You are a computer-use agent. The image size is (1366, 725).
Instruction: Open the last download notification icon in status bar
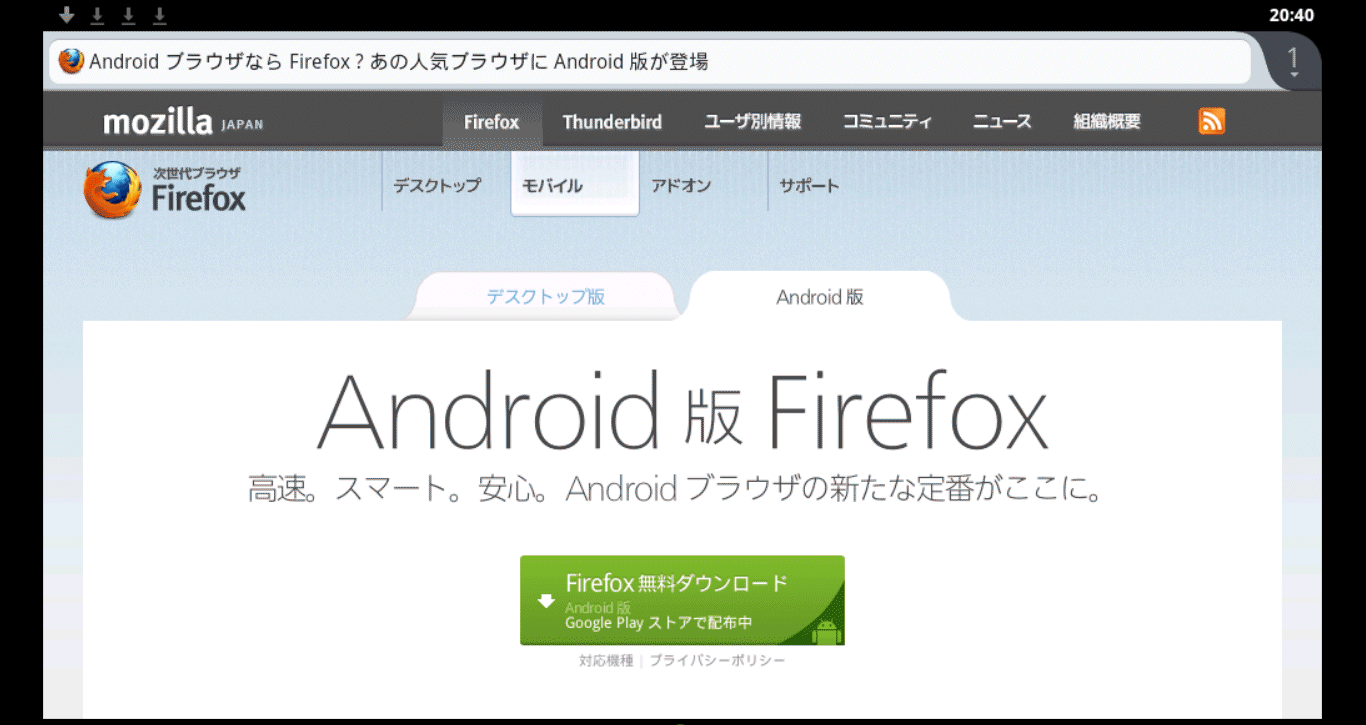click(x=160, y=15)
